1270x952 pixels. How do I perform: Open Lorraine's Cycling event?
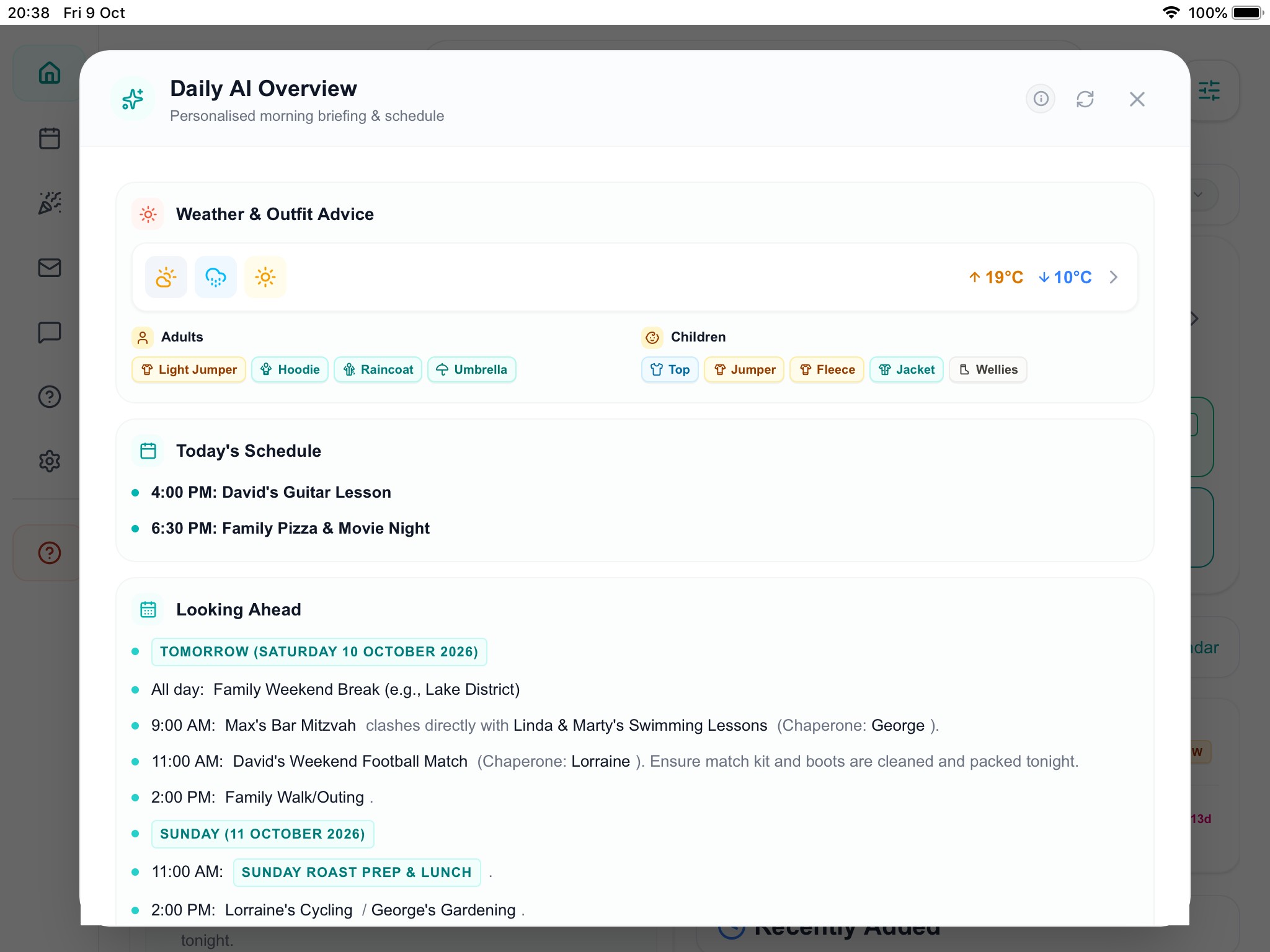pyautogui.click(x=288, y=910)
